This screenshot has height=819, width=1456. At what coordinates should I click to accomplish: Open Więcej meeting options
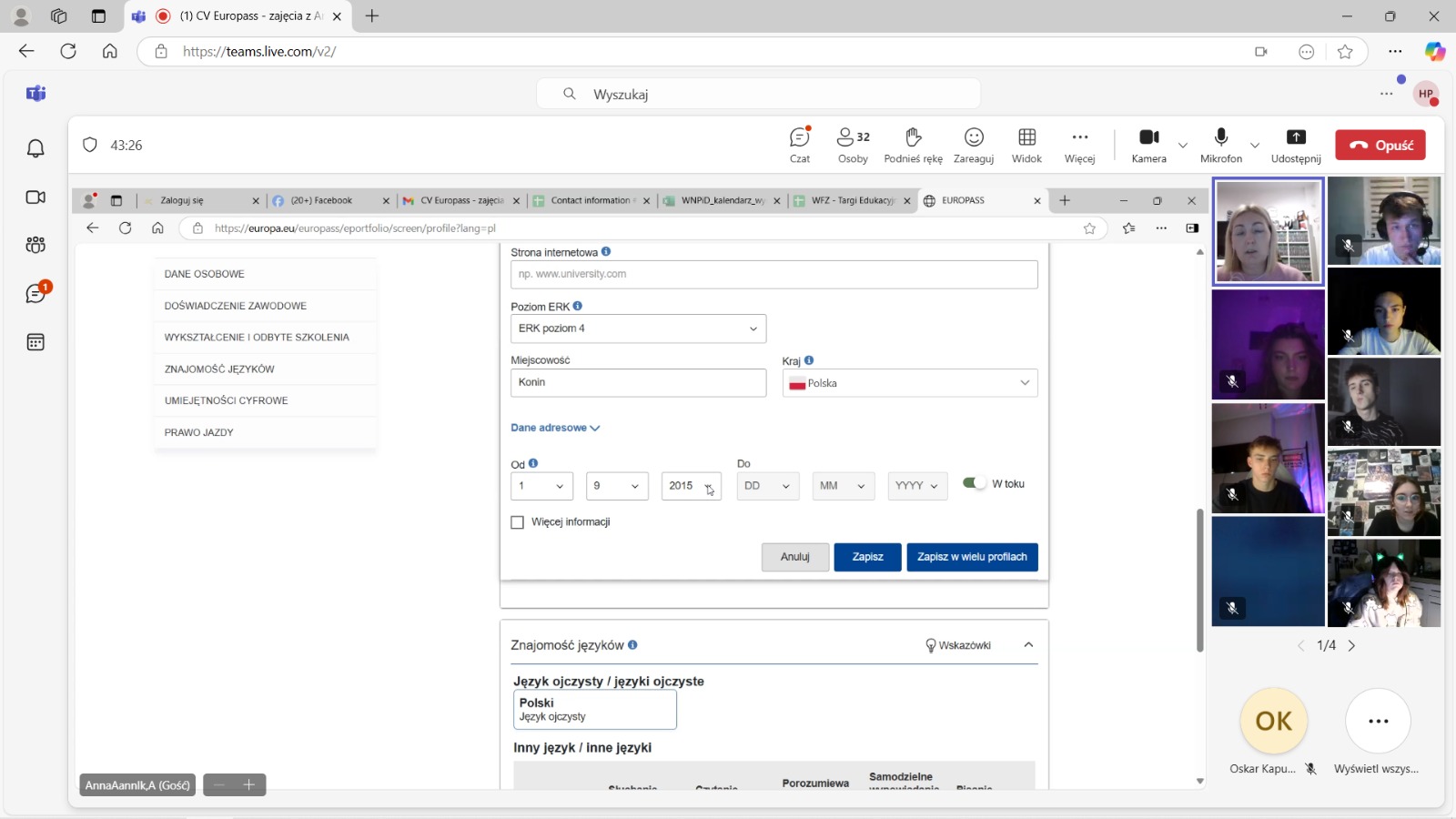click(1080, 145)
